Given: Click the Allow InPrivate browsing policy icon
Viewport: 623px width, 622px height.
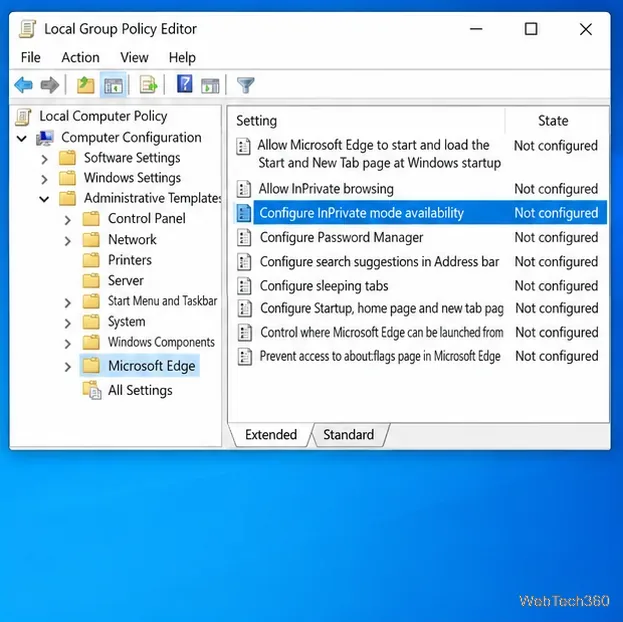Looking at the screenshot, I should [244, 189].
